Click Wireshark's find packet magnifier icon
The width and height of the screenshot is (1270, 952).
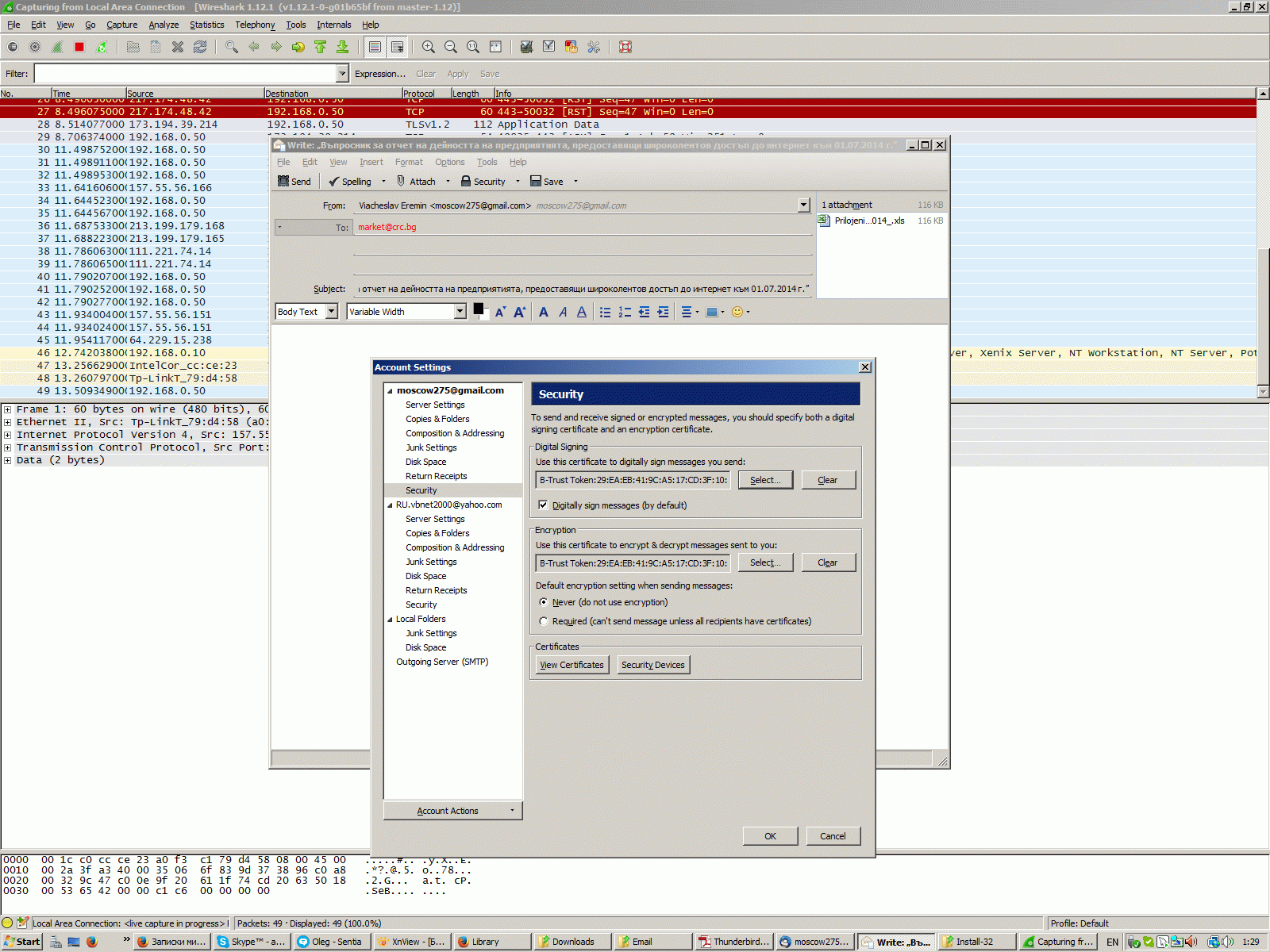(232, 47)
